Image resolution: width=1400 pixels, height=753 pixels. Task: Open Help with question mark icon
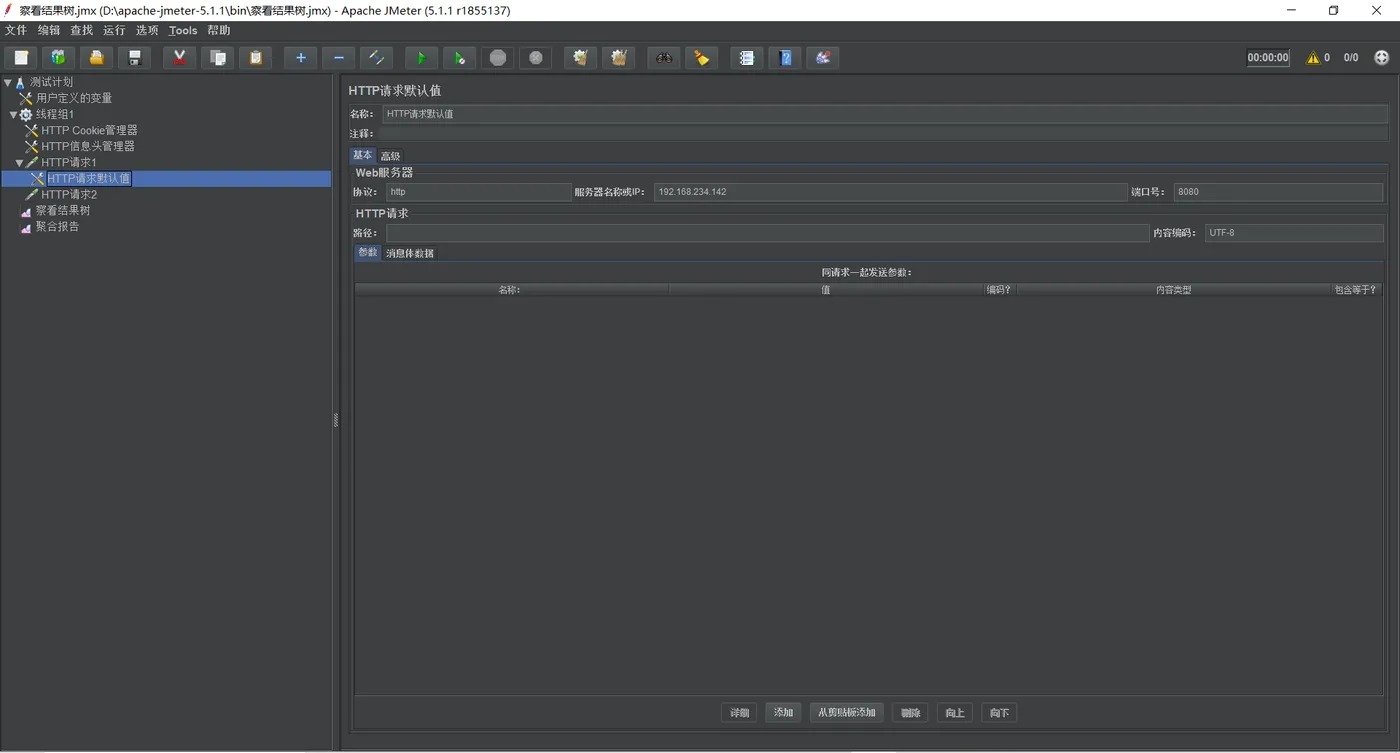pyautogui.click(x=784, y=58)
